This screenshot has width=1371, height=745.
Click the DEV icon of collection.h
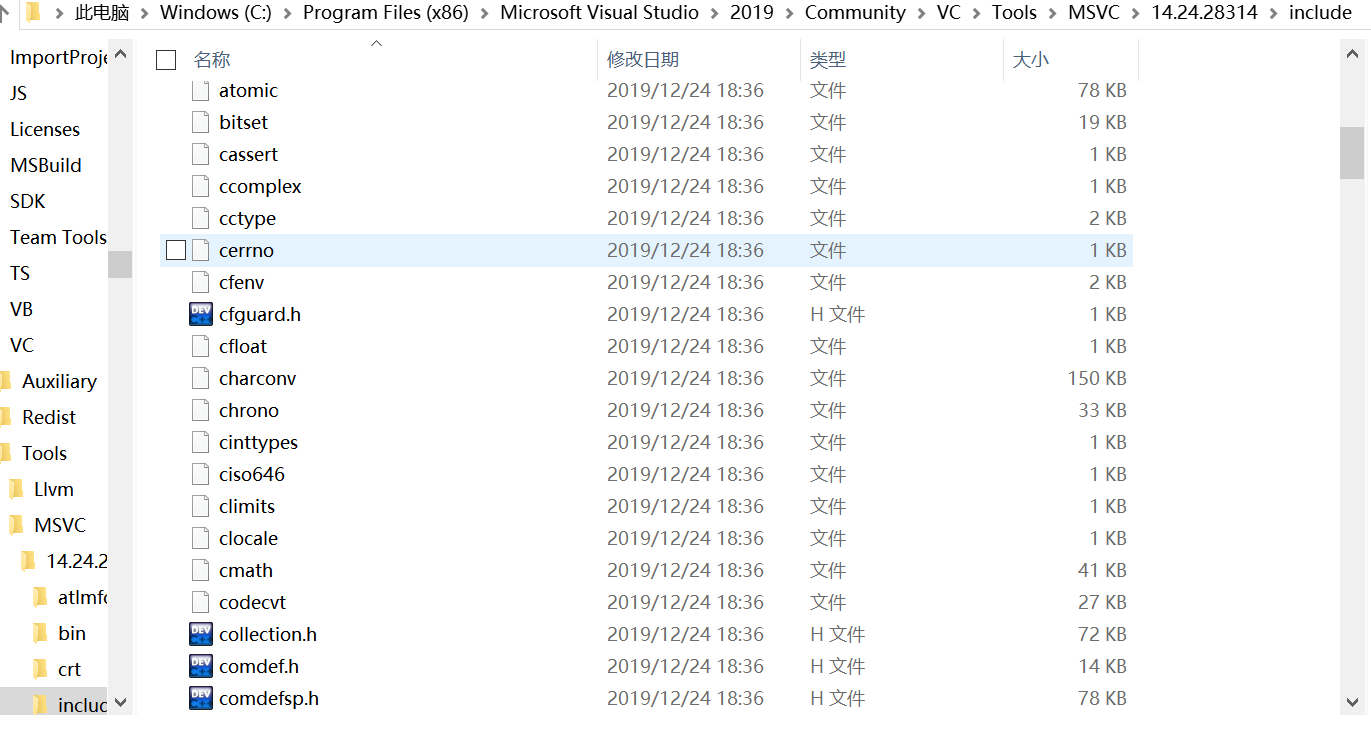[201, 635]
